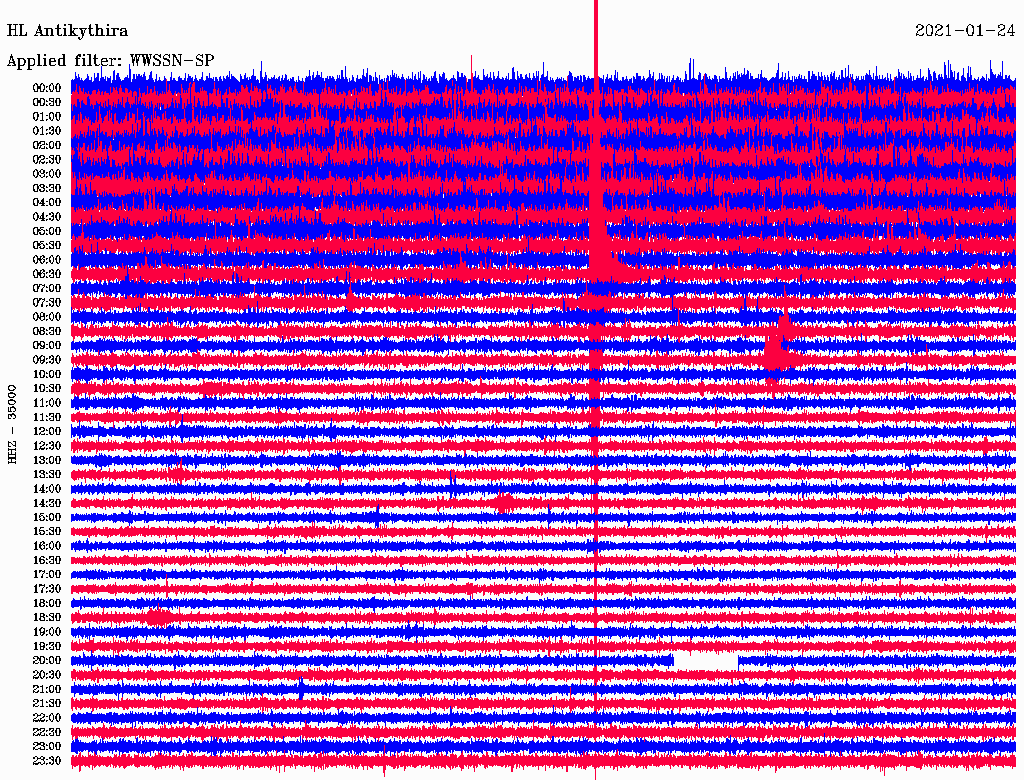Click the 20:00 time label
This screenshot has height=780, width=1024.
(47, 661)
